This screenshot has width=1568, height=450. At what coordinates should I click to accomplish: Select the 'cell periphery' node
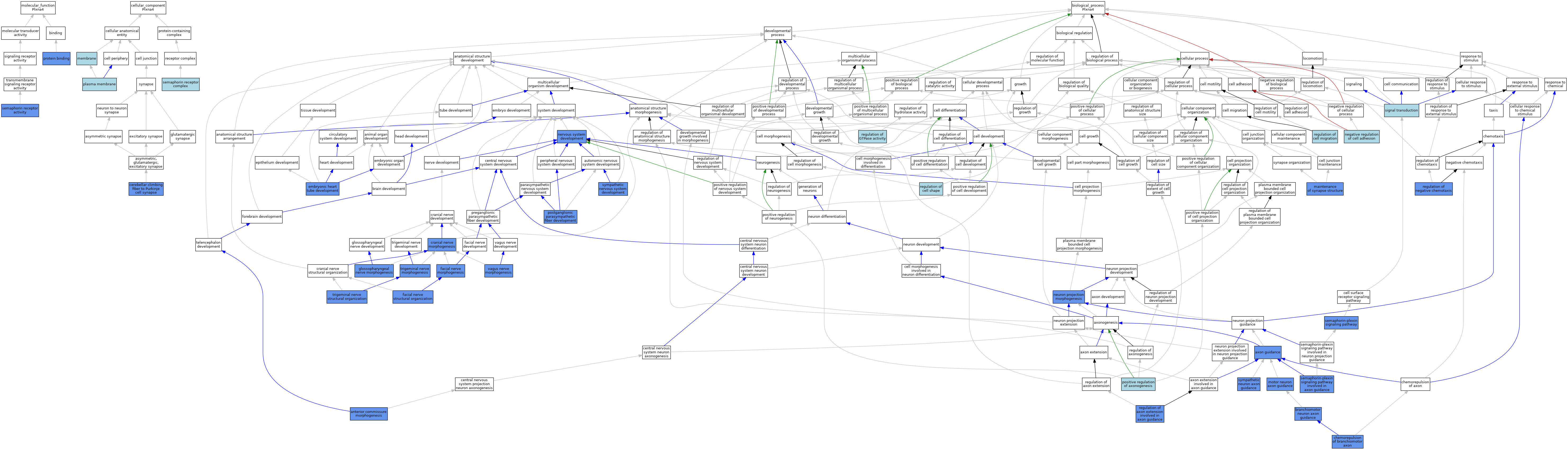coord(116,59)
